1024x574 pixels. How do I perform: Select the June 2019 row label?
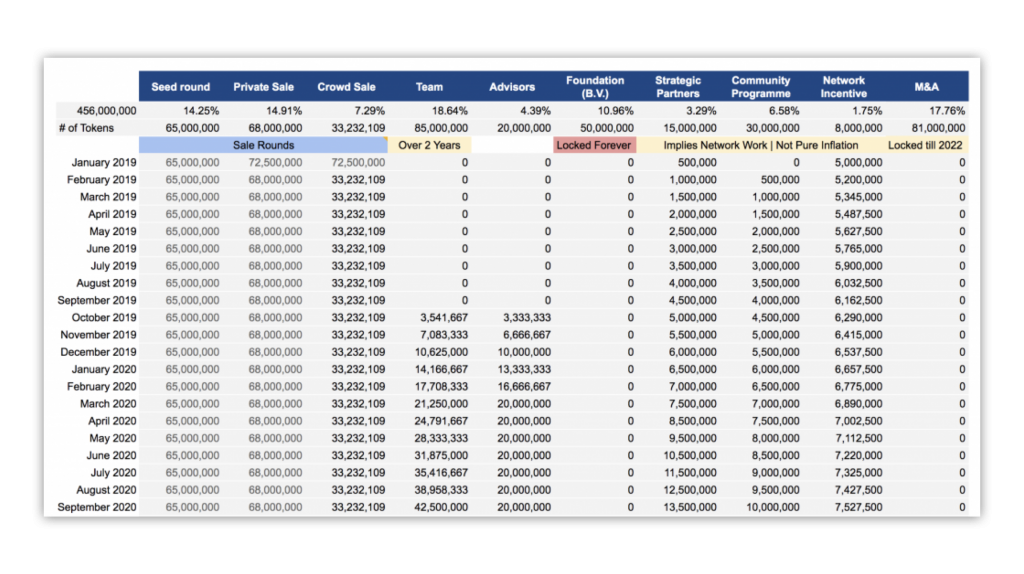(111, 249)
